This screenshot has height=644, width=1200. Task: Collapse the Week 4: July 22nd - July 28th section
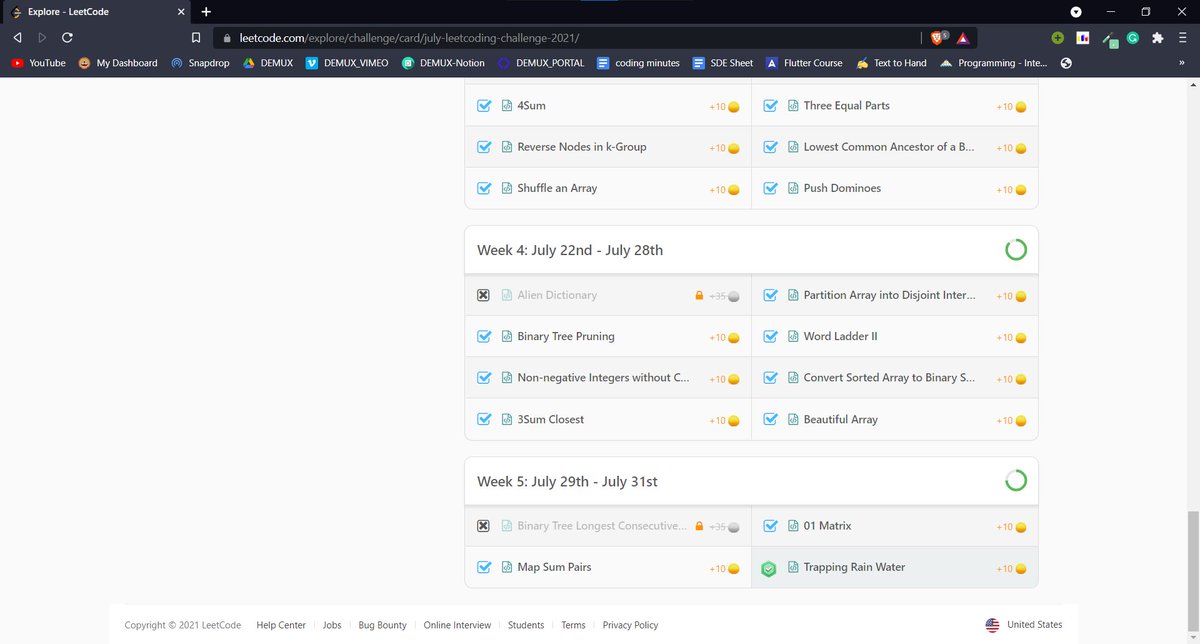coord(751,250)
